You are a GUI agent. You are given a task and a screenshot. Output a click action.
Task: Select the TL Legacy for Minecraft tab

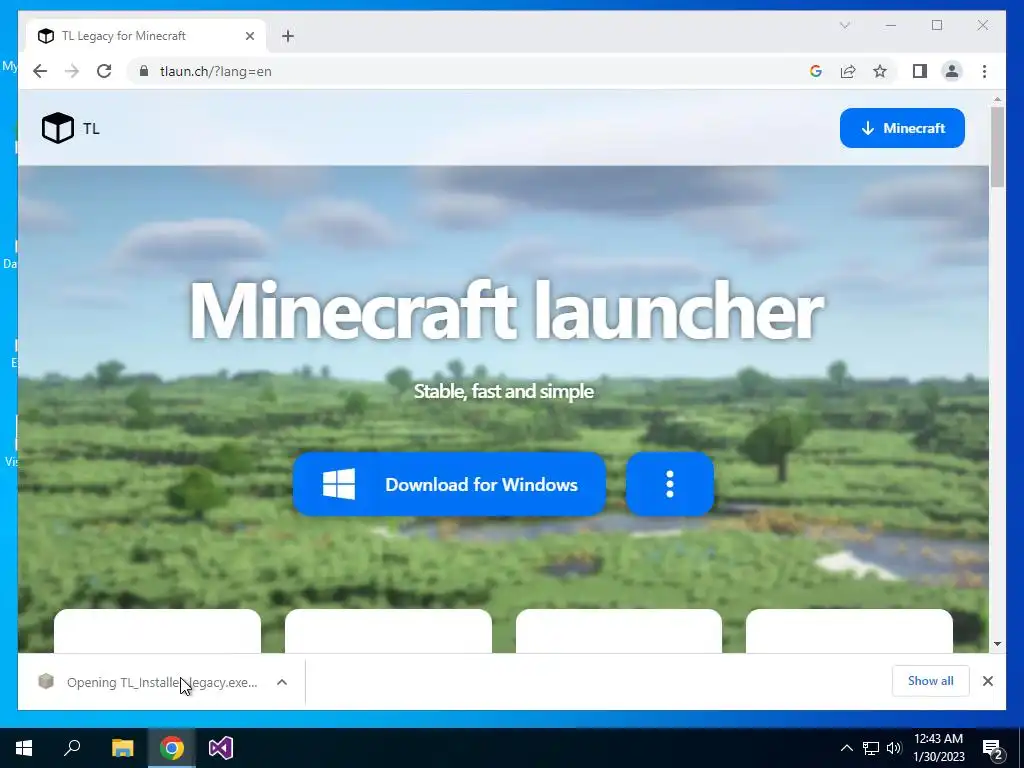pyautogui.click(x=146, y=36)
